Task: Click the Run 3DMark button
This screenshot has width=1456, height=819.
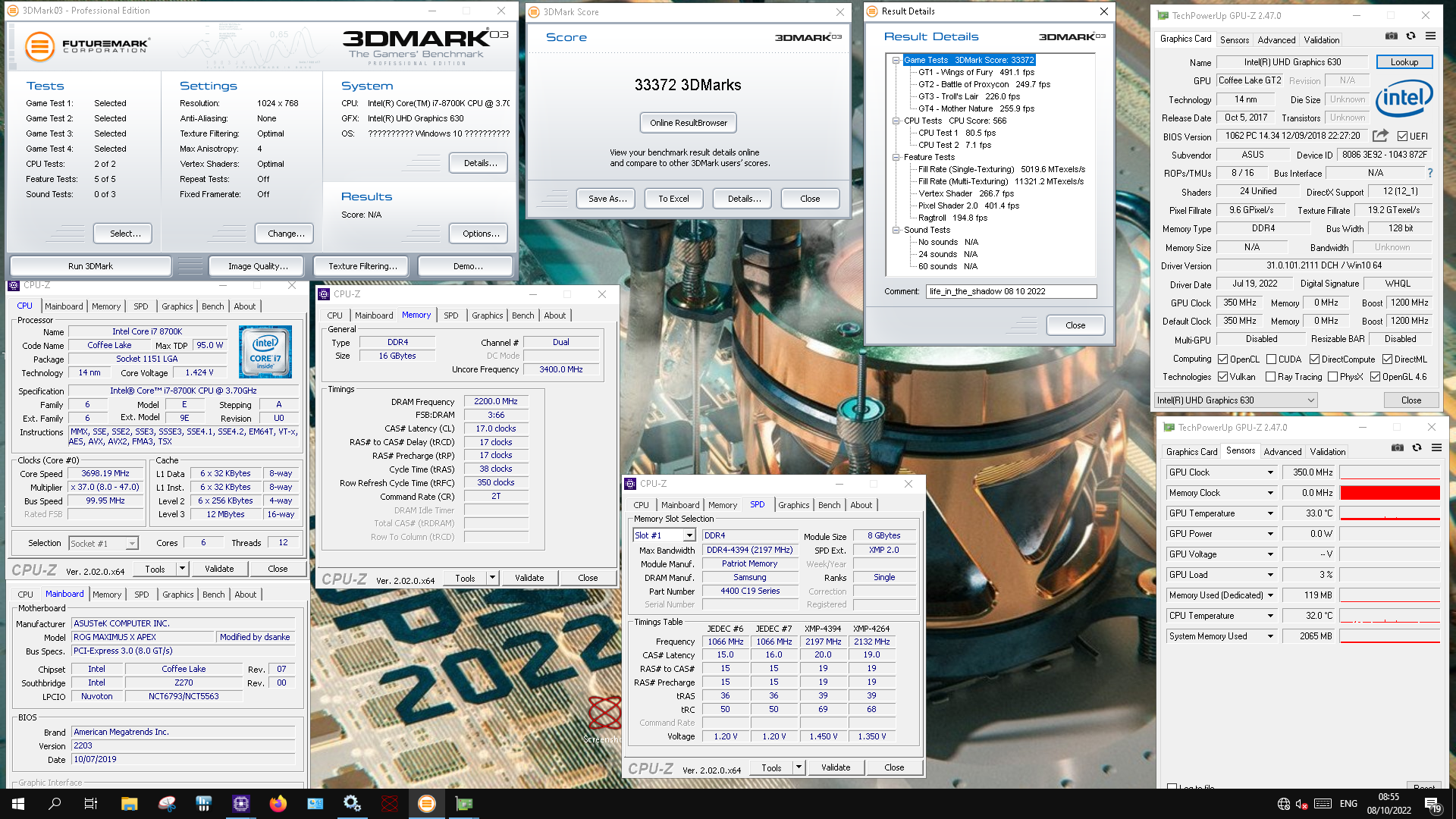Action: click(90, 266)
